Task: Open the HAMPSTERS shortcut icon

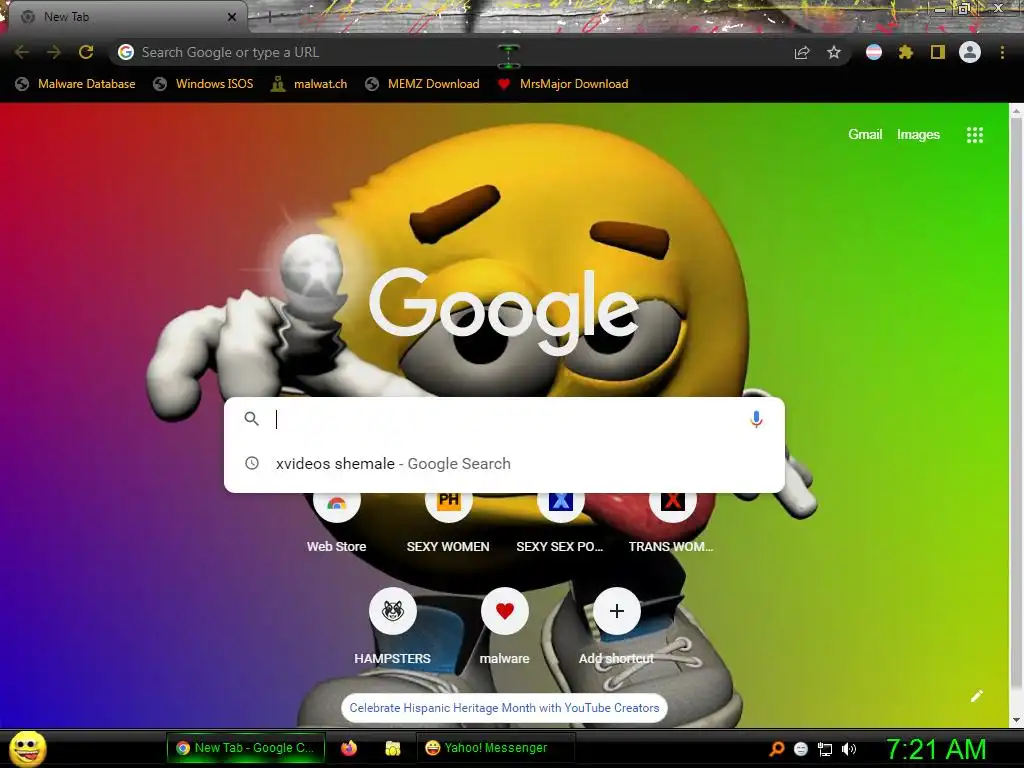Action: [392, 611]
